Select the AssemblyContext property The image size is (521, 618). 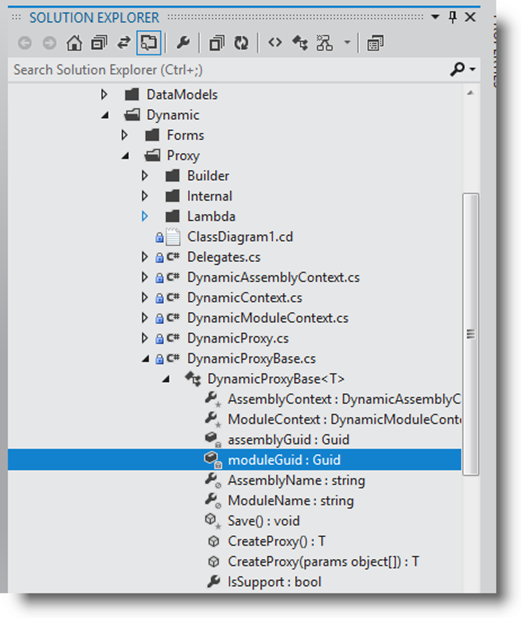coord(344,399)
